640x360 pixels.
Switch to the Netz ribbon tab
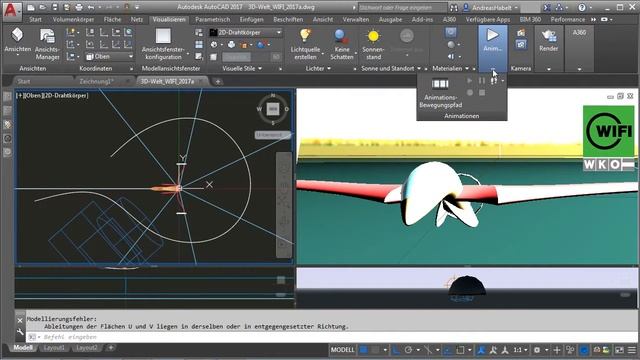[x=137, y=19]
